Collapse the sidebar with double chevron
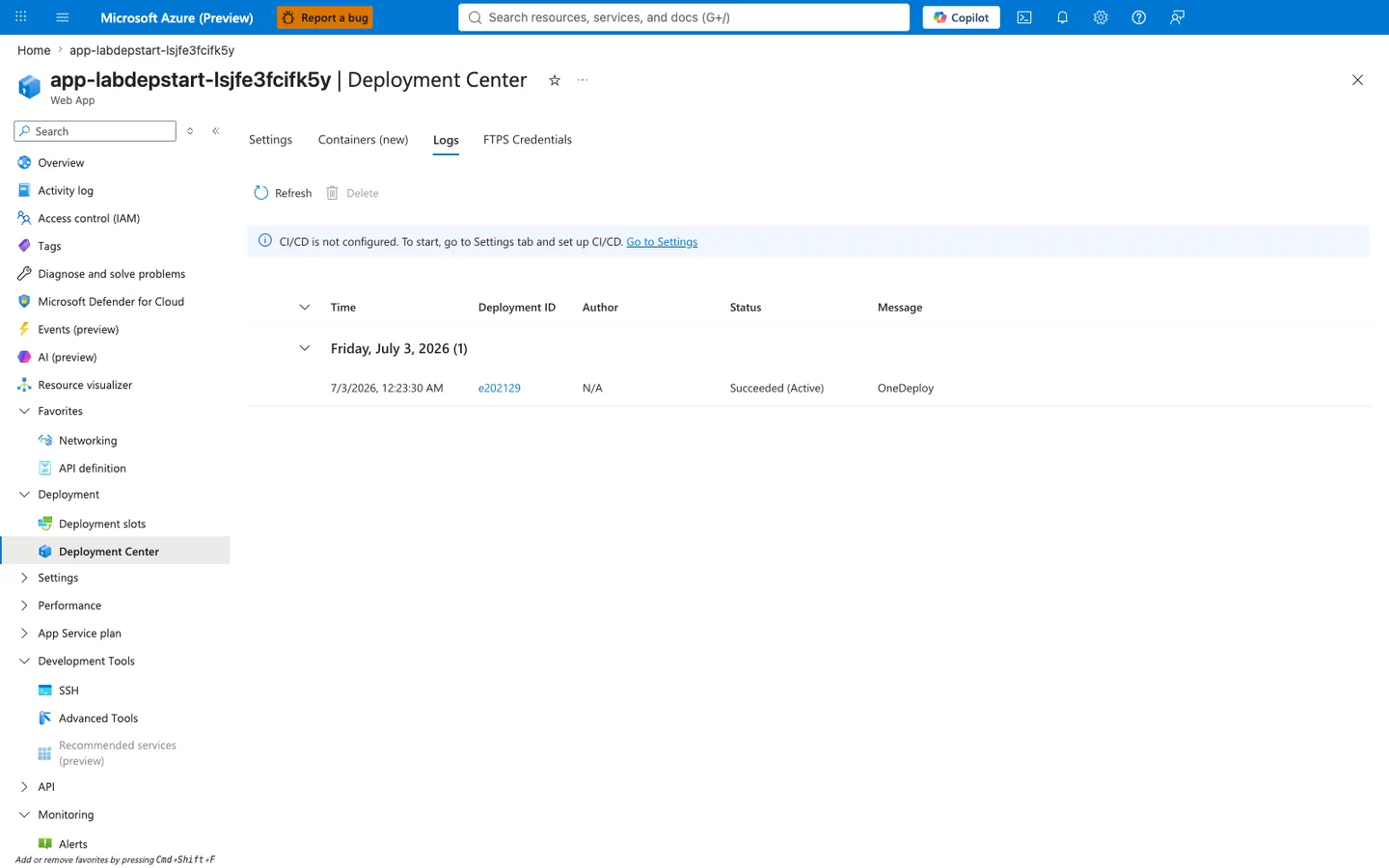This screenshot has width=1389, height=868. [x=216, y=131]
